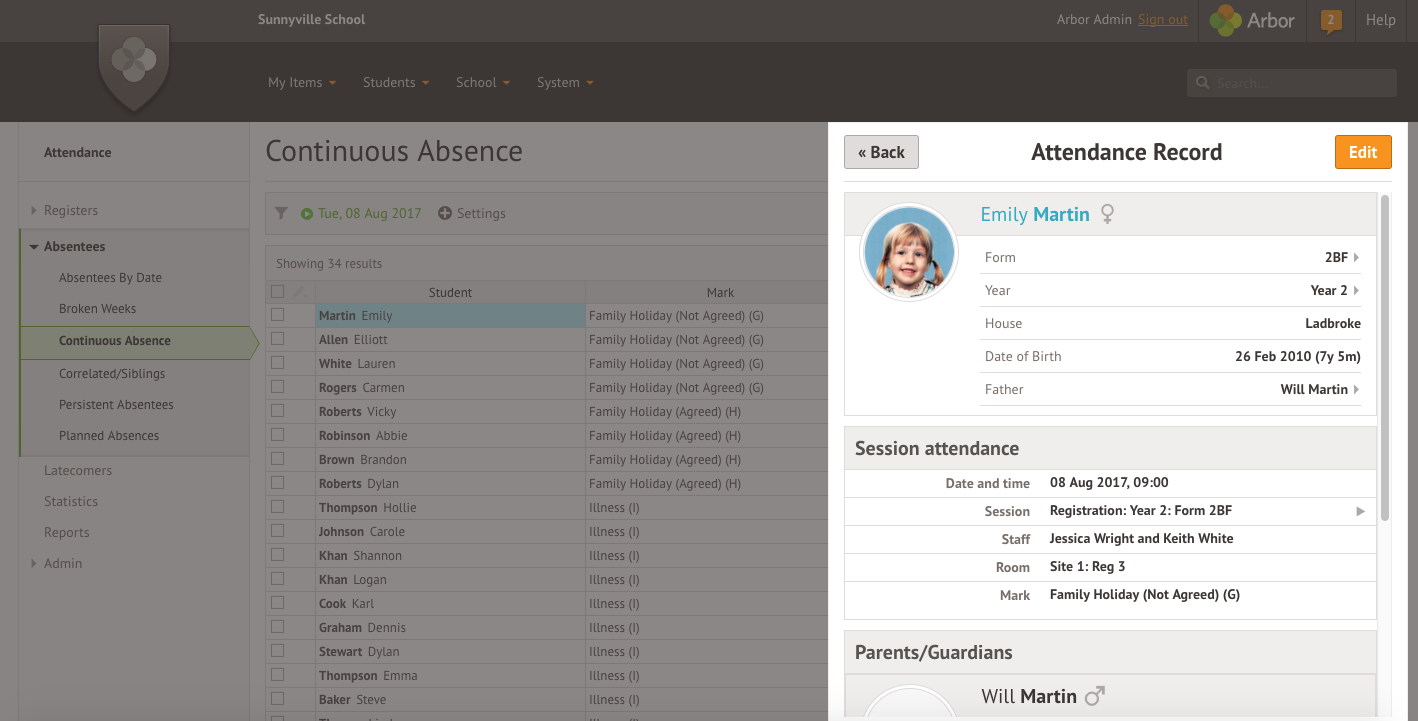The image size is (1418, 721).
Task: Click the green play icon beside the date
Action: 307,214
